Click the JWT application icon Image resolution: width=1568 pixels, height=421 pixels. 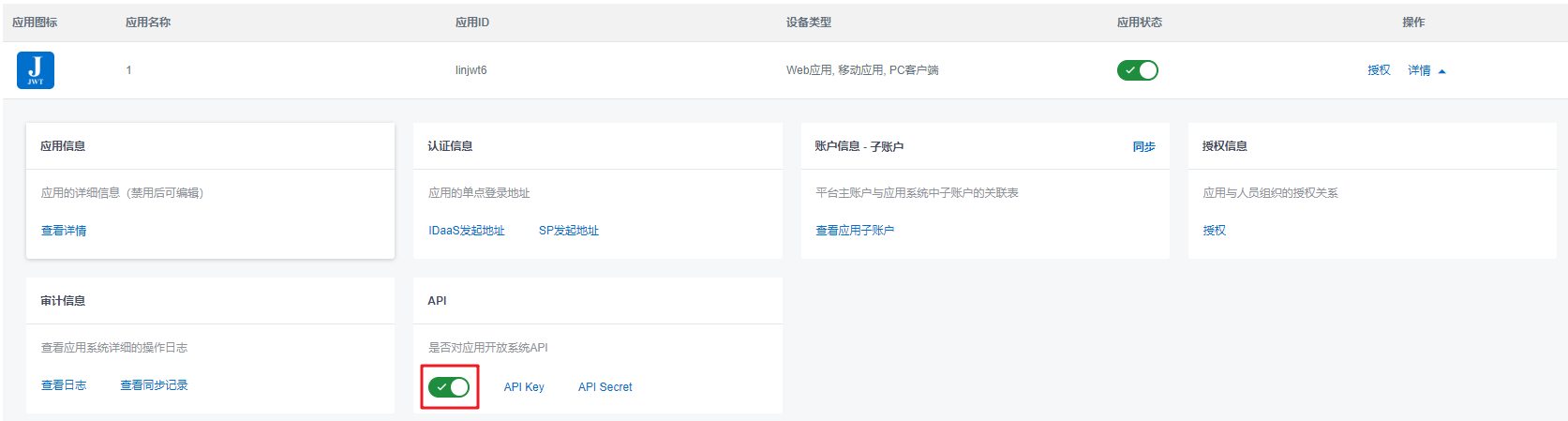click(36, 70)
